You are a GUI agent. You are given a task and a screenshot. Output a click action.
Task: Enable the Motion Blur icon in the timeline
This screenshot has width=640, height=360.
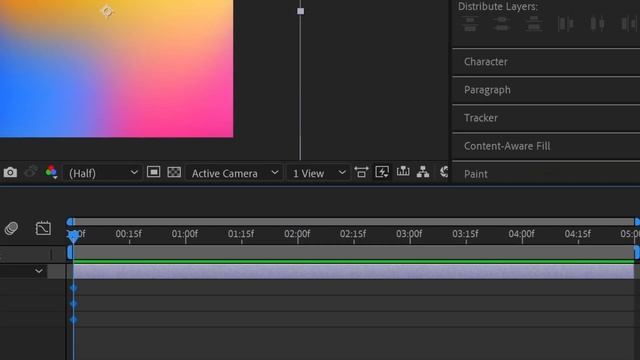(x=11, y=228)
